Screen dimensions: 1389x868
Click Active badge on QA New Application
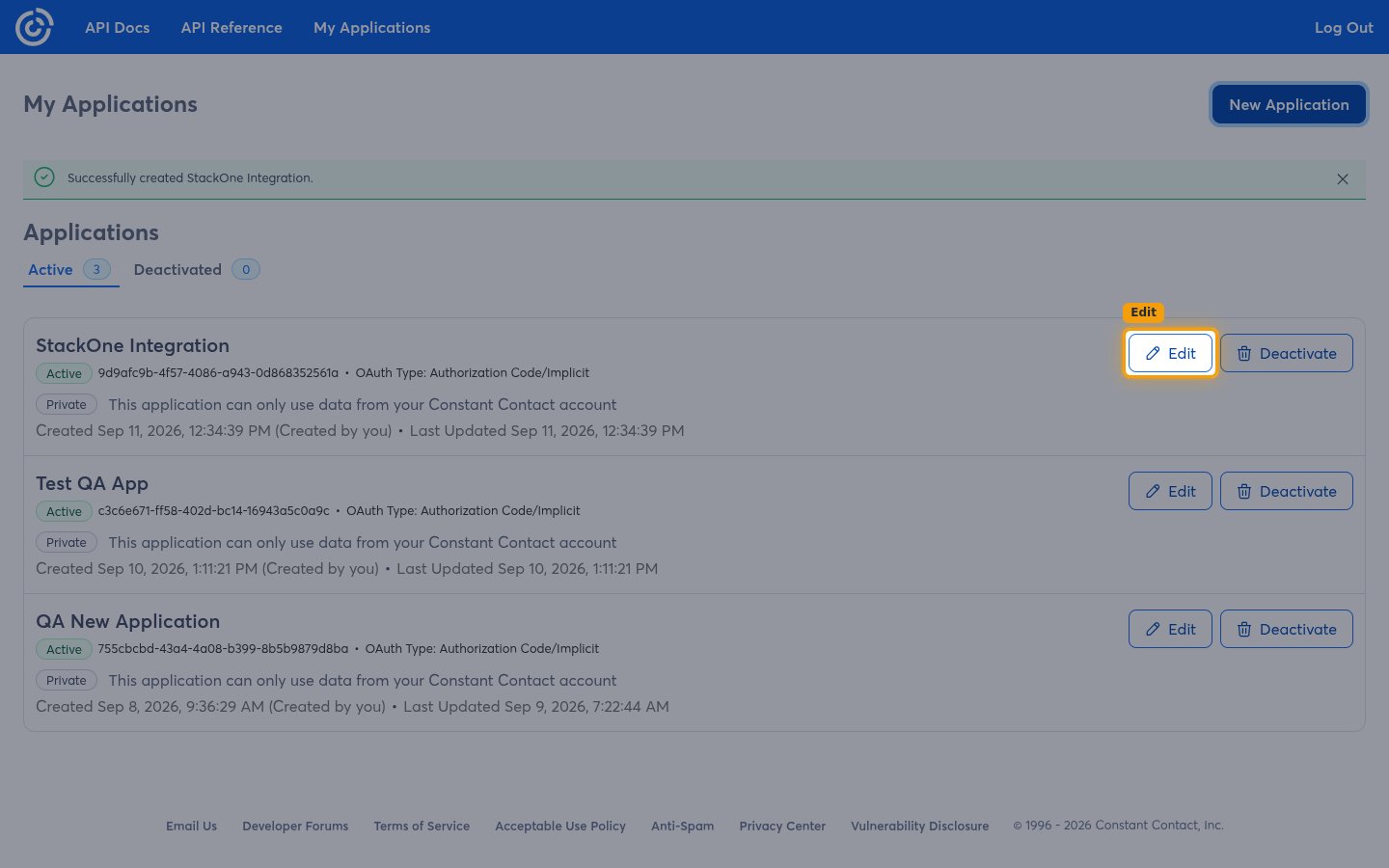tap(64, 649)
